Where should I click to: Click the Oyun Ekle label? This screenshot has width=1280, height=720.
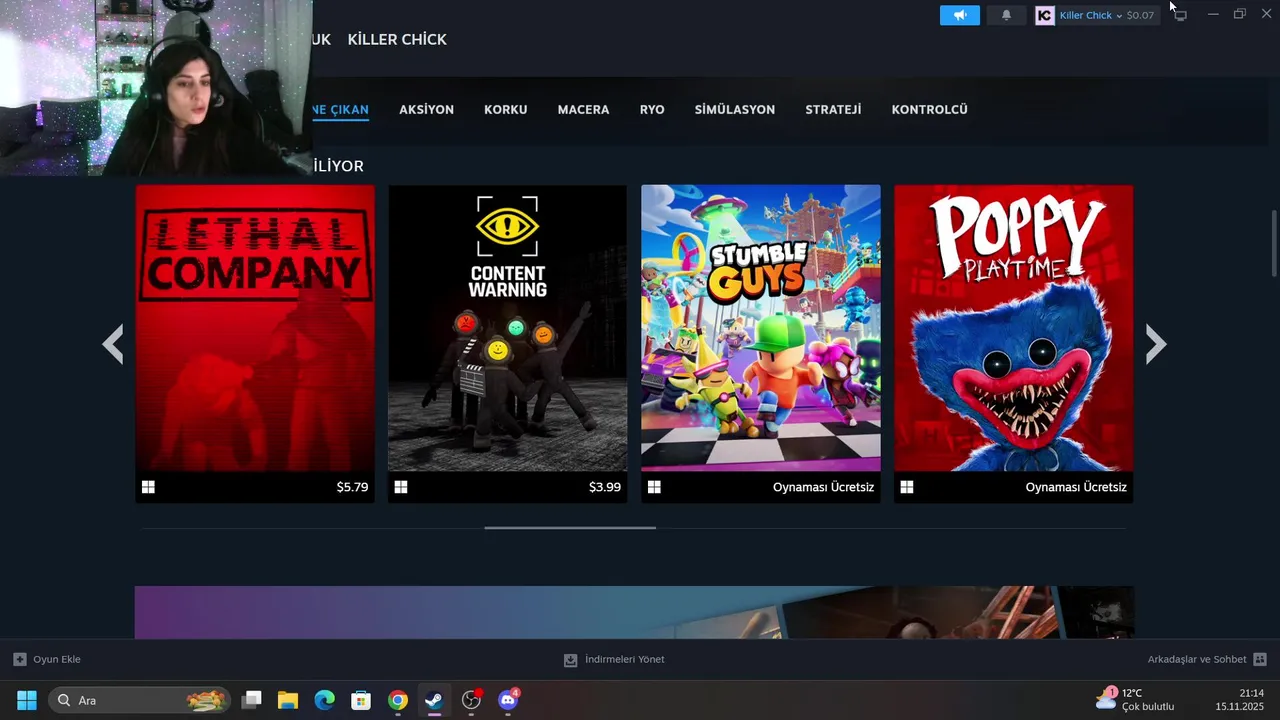(57, 659)
